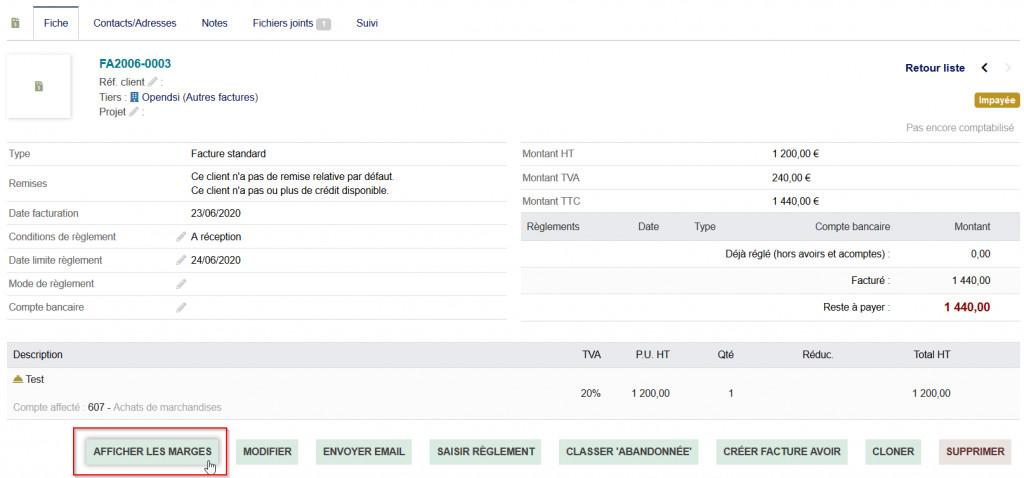
Task: Click Saisir règlement button
Action: 486,451
